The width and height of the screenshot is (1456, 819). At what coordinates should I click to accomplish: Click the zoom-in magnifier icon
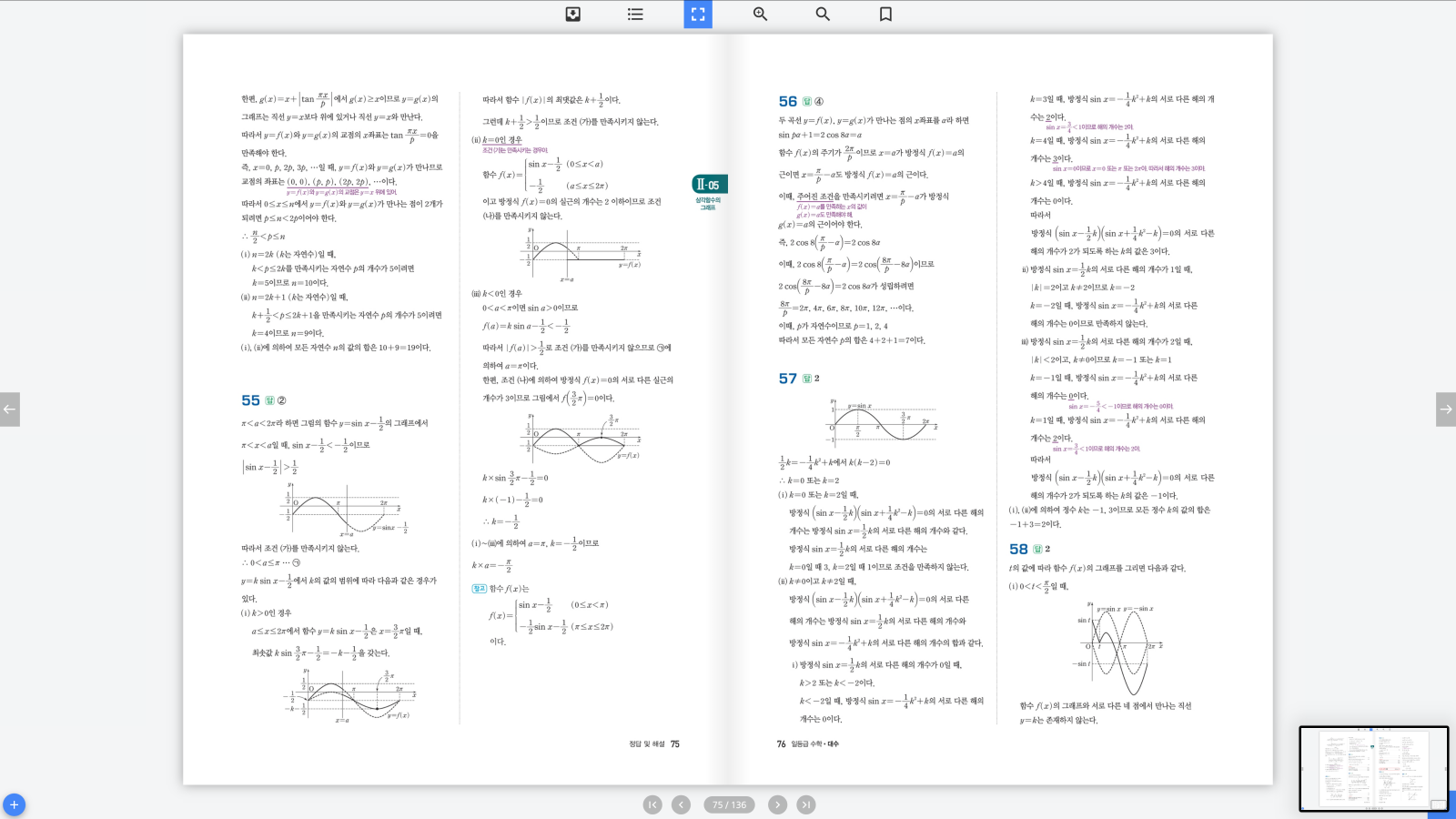coord(760,14)
